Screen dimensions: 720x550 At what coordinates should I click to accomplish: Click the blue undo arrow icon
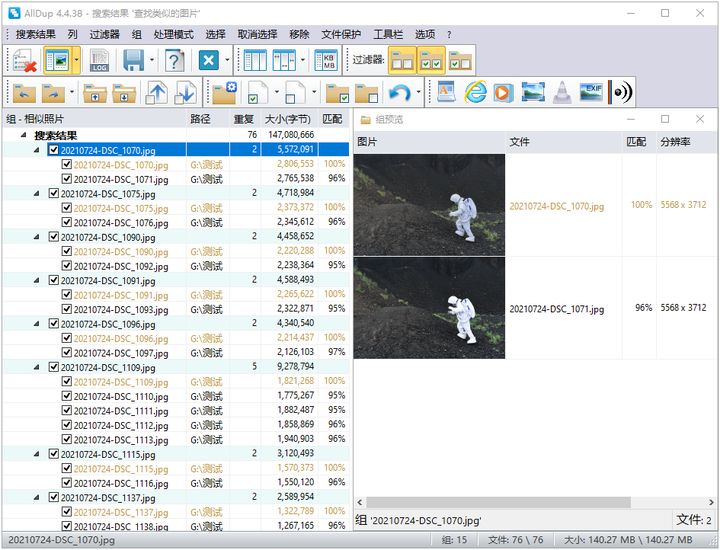pos(400,93)
